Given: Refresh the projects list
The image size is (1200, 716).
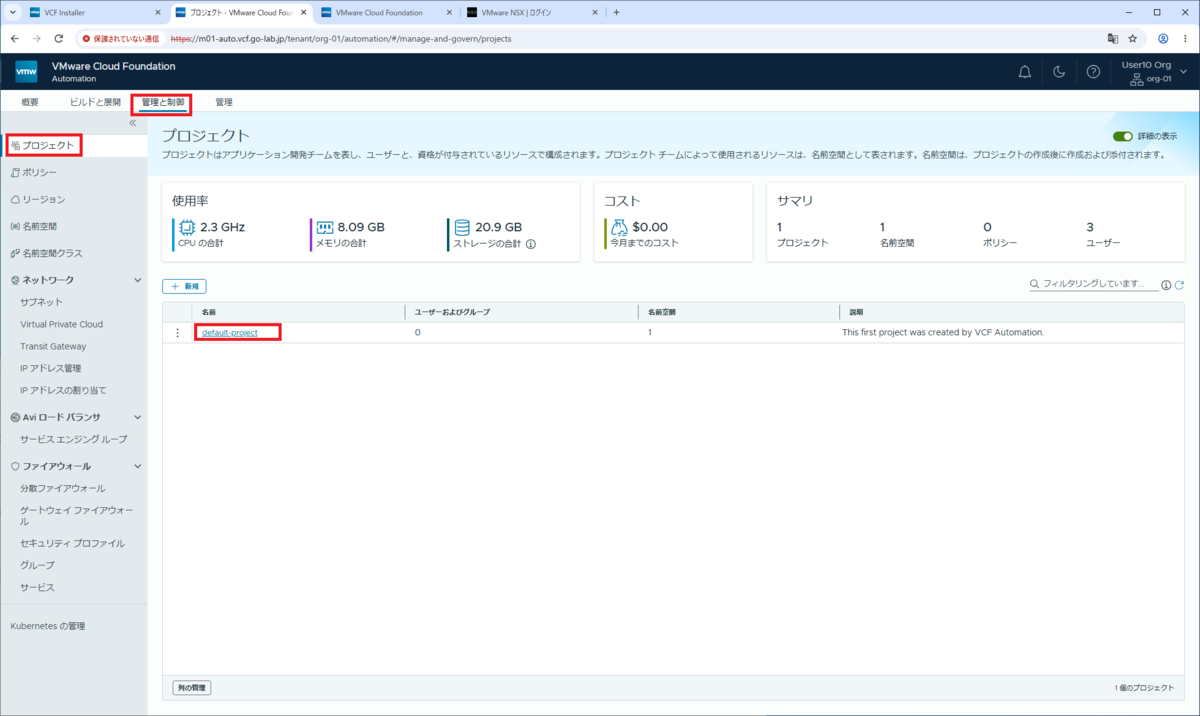Looking at the screenshot, I should pyautogui.click(x=1179, y=286).
